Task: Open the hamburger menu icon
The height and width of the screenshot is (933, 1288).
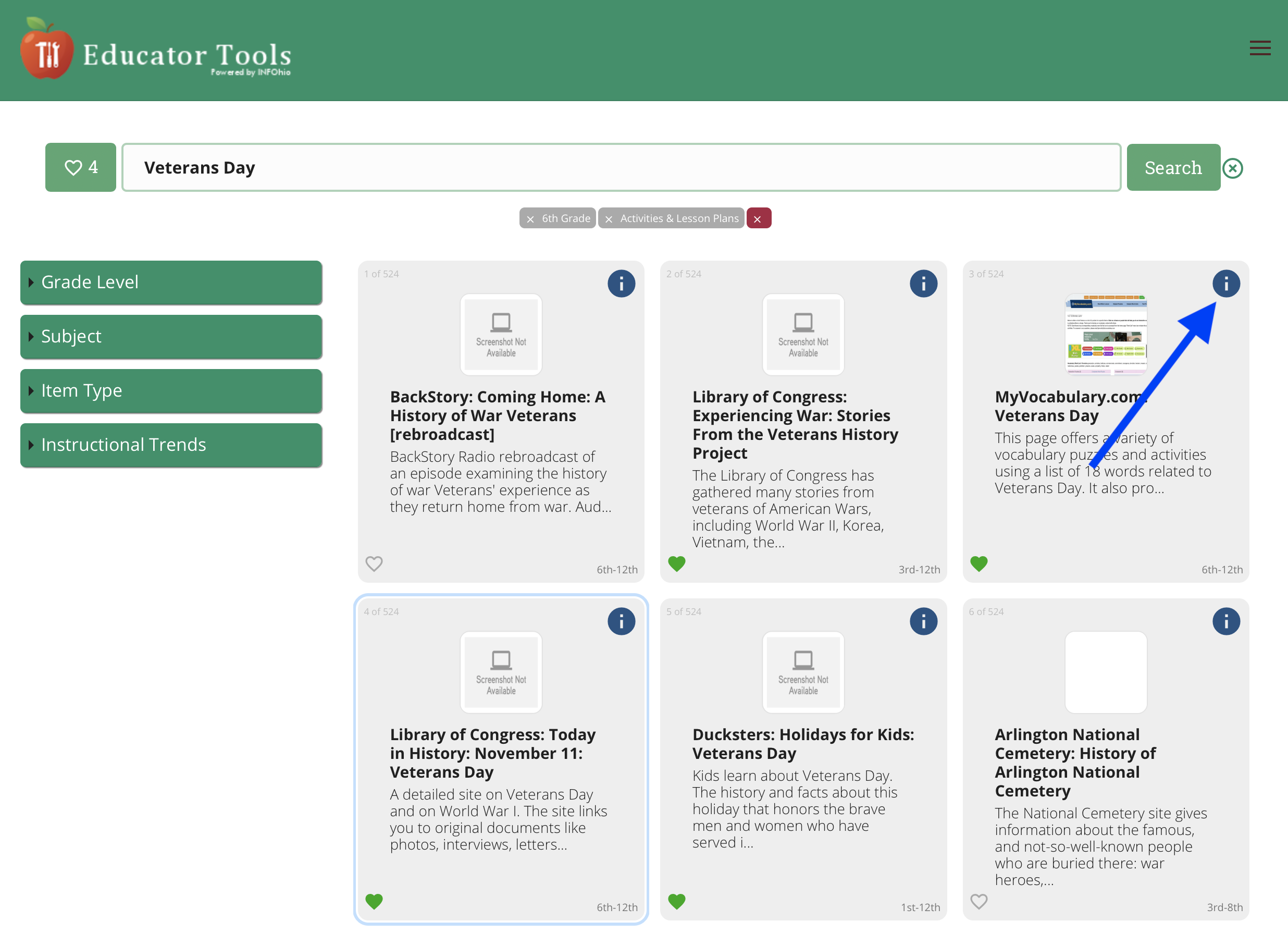Action: tap(1260, 48)
